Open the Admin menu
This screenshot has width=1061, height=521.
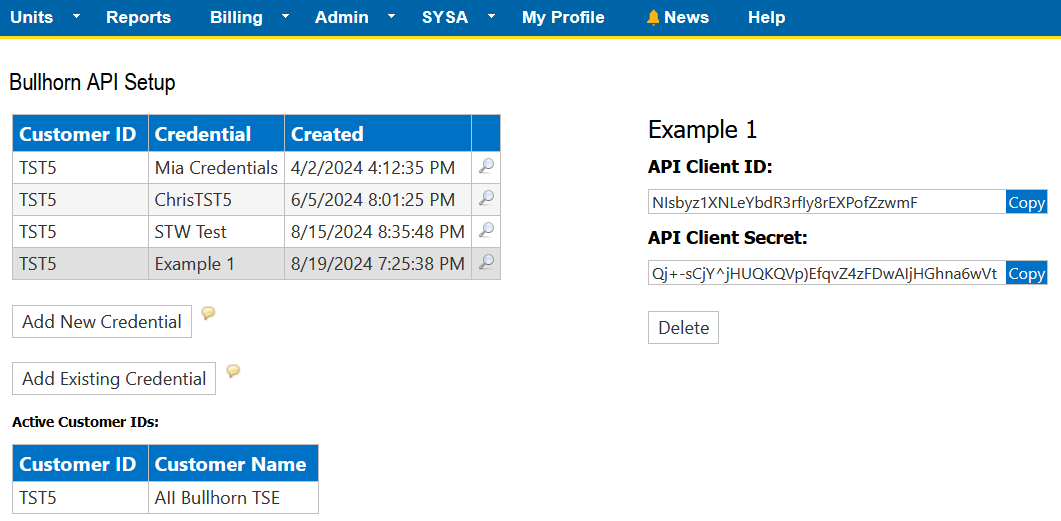342,18
